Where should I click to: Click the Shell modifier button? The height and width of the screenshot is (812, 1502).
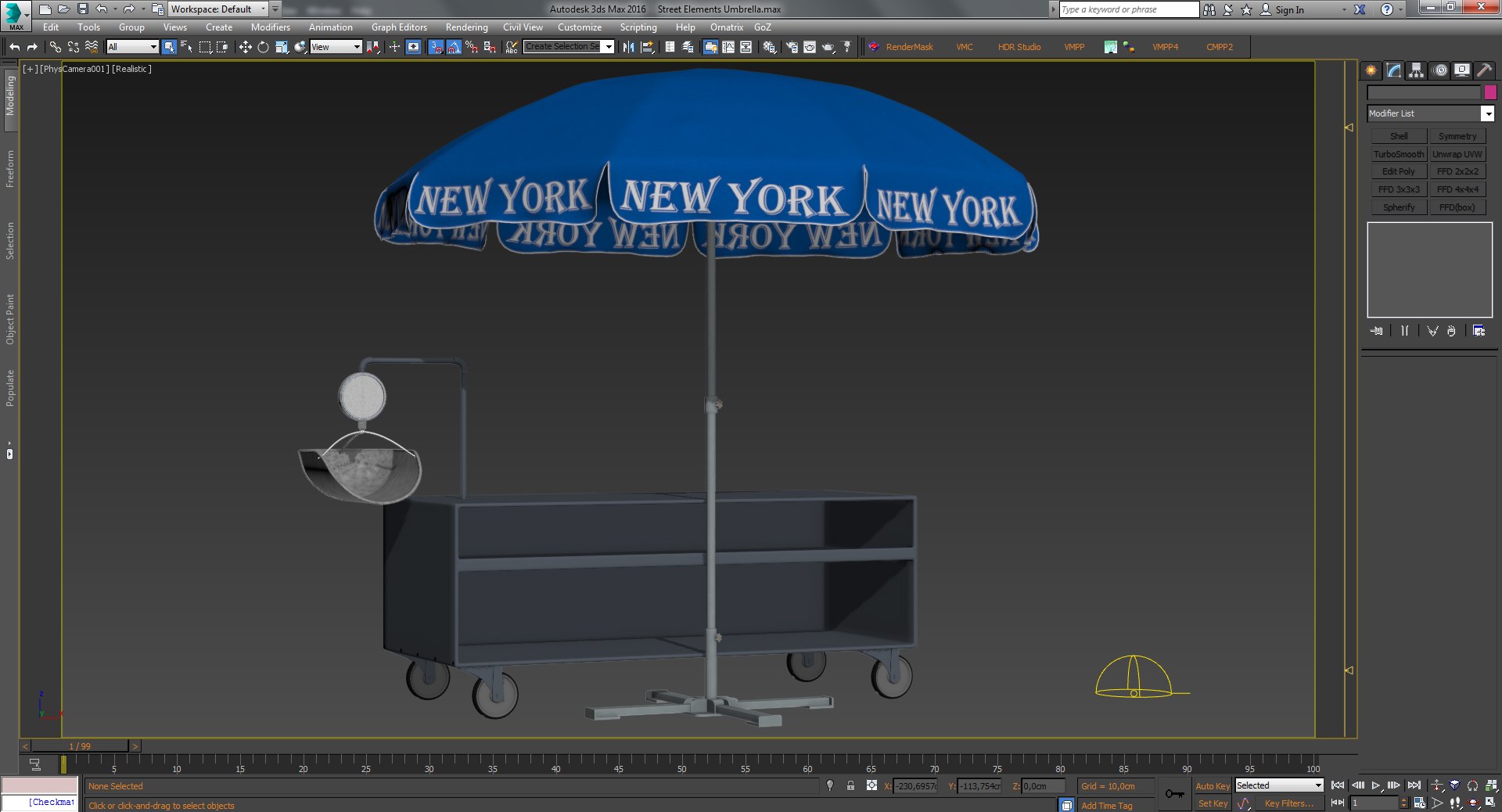tap(1399, 136)
